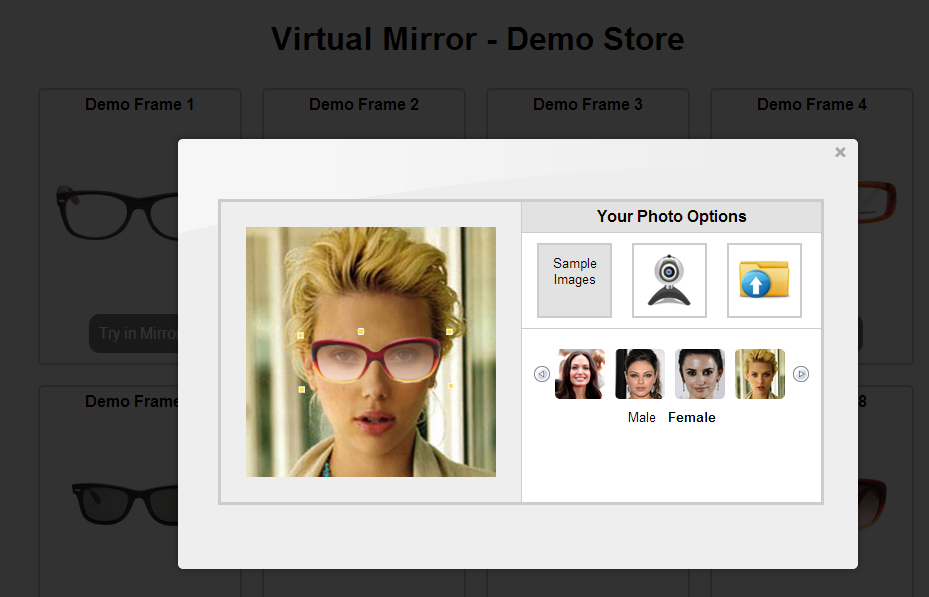Show next sample images with right arrow
Screen dimensions: 929x597
[x=800, y=374]
